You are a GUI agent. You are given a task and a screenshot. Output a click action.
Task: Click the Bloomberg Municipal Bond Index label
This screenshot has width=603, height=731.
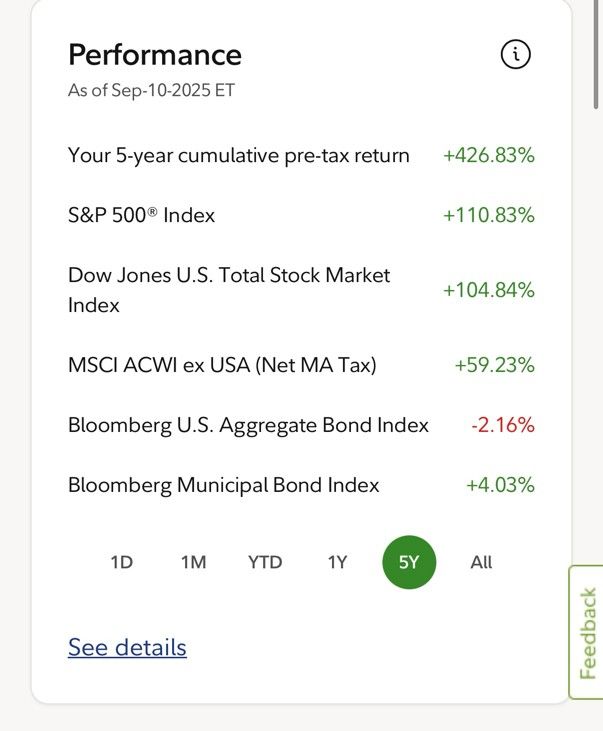point(223,485)
